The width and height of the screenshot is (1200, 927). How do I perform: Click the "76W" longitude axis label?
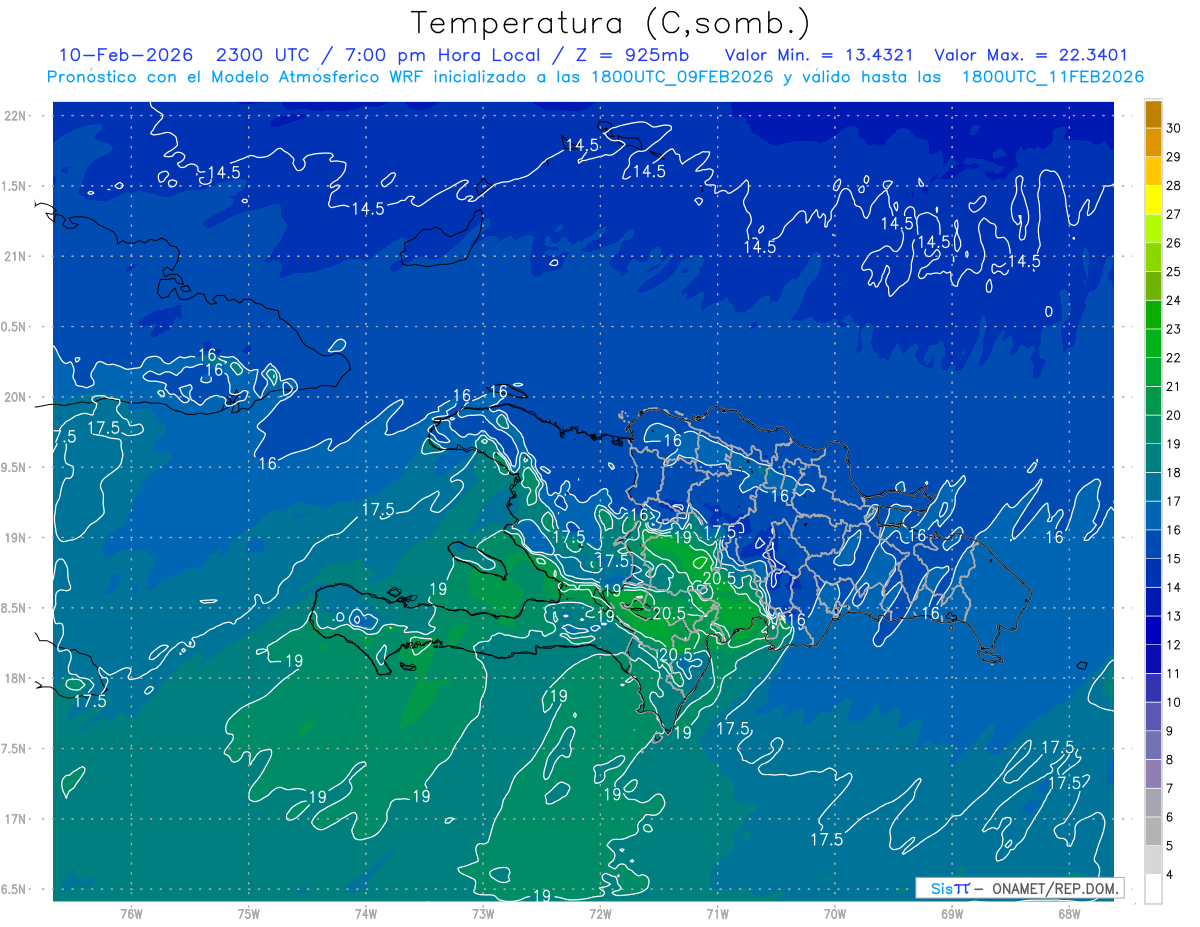click(x=131, y=913)
